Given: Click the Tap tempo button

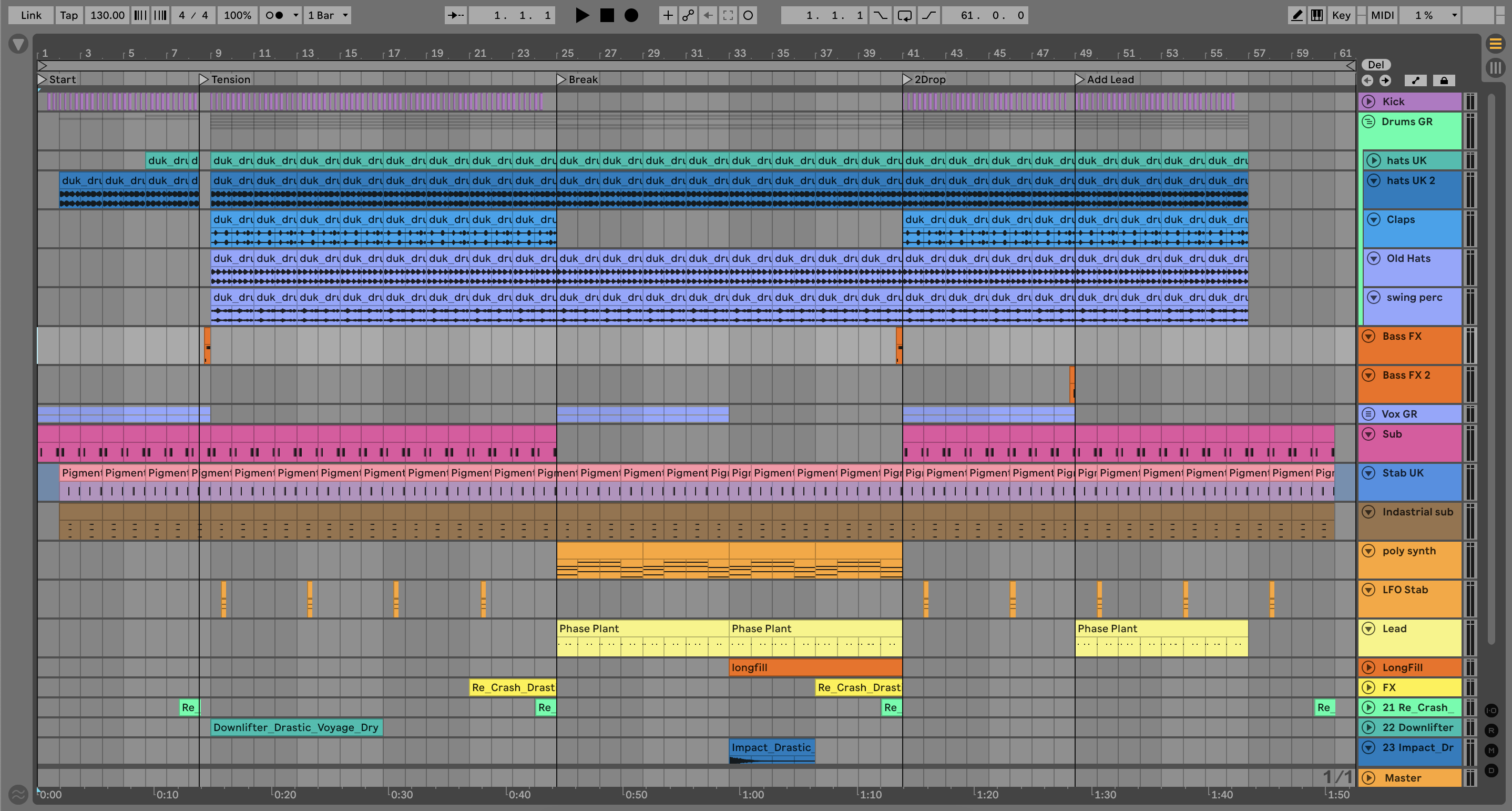Looking at the screenshot, I should 69,15.
